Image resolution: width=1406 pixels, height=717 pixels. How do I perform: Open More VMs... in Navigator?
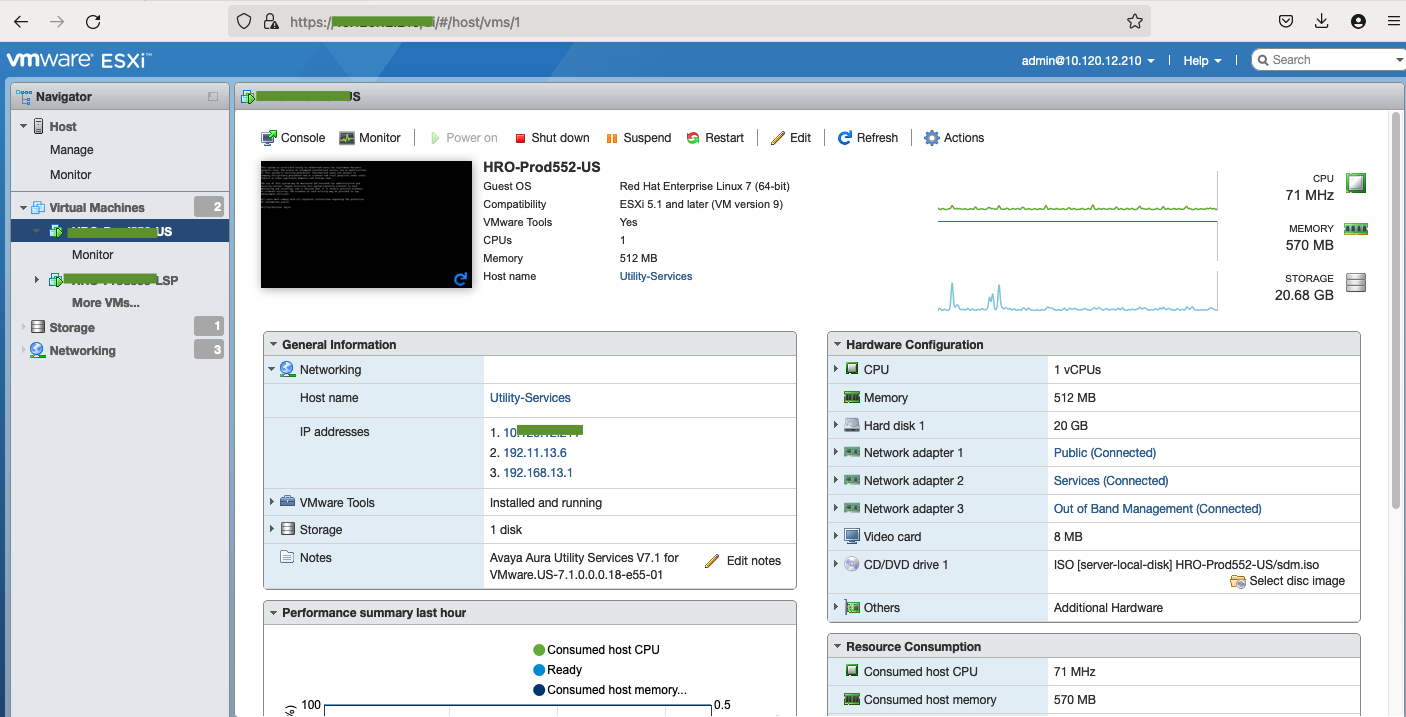(x=106, y=302)
